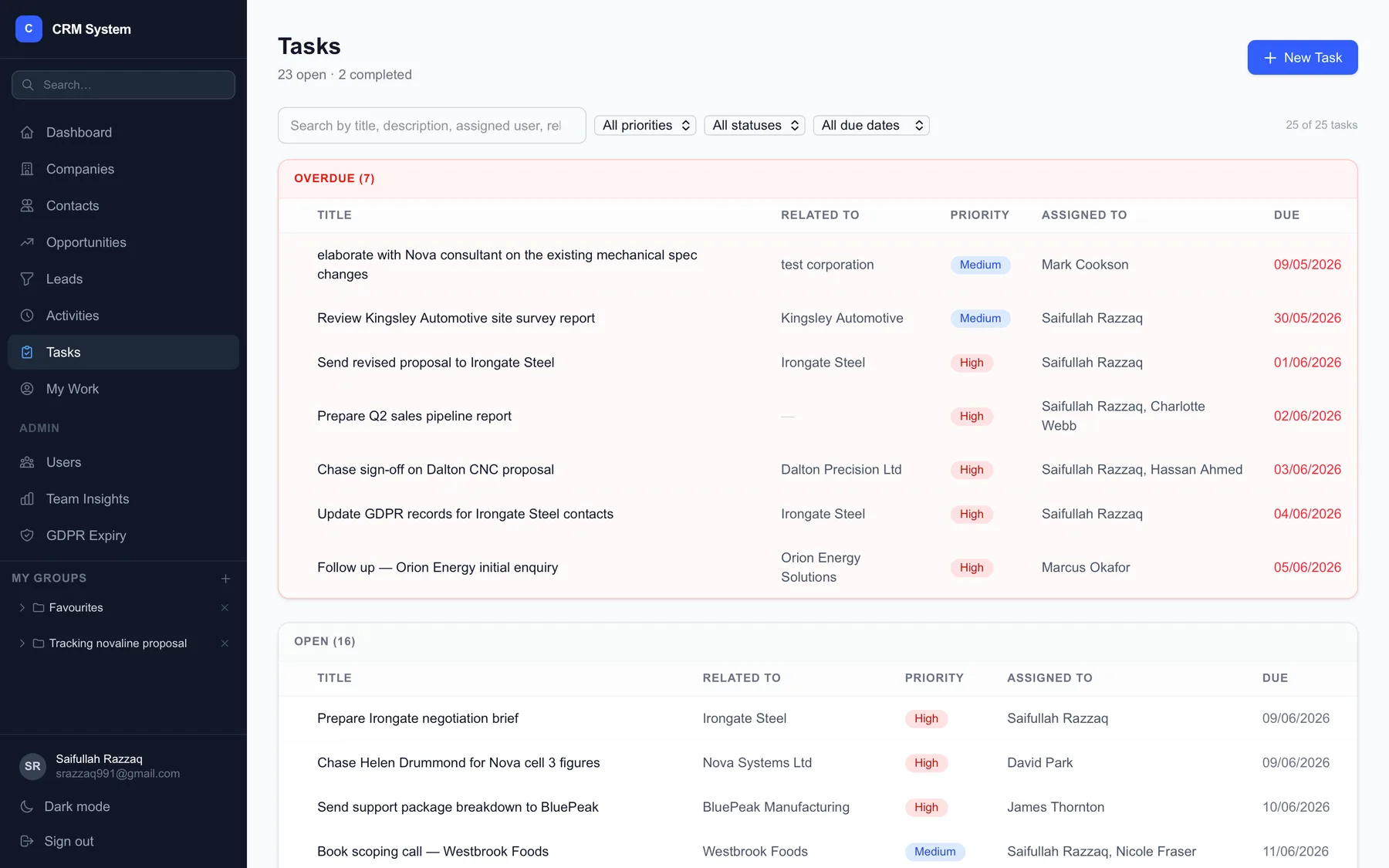Screen dimensions: 1389x868
Task: Open task Follow up — Orion Energy initial enquiry
Action: (438, 567)
